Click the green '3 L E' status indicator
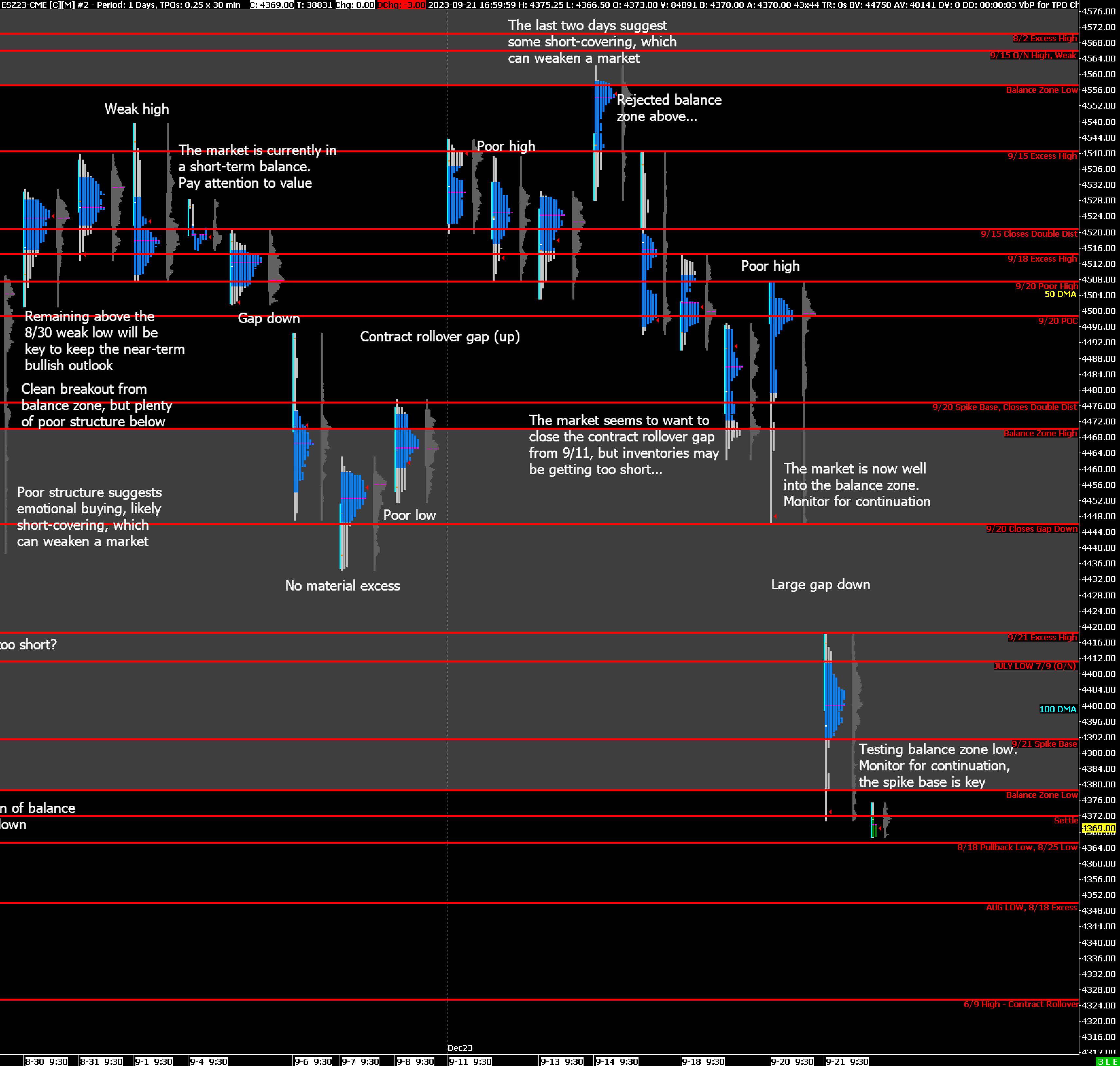The width and height of the screenshot is (1120, 1066). tap(1107, 1061)
